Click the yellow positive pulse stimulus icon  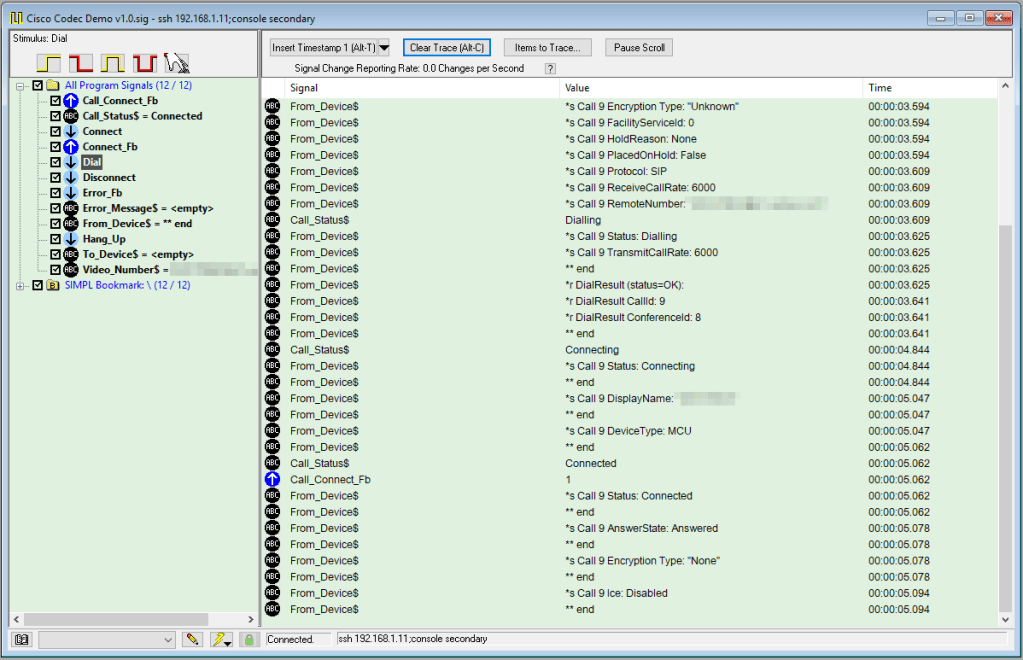(113, 62)
